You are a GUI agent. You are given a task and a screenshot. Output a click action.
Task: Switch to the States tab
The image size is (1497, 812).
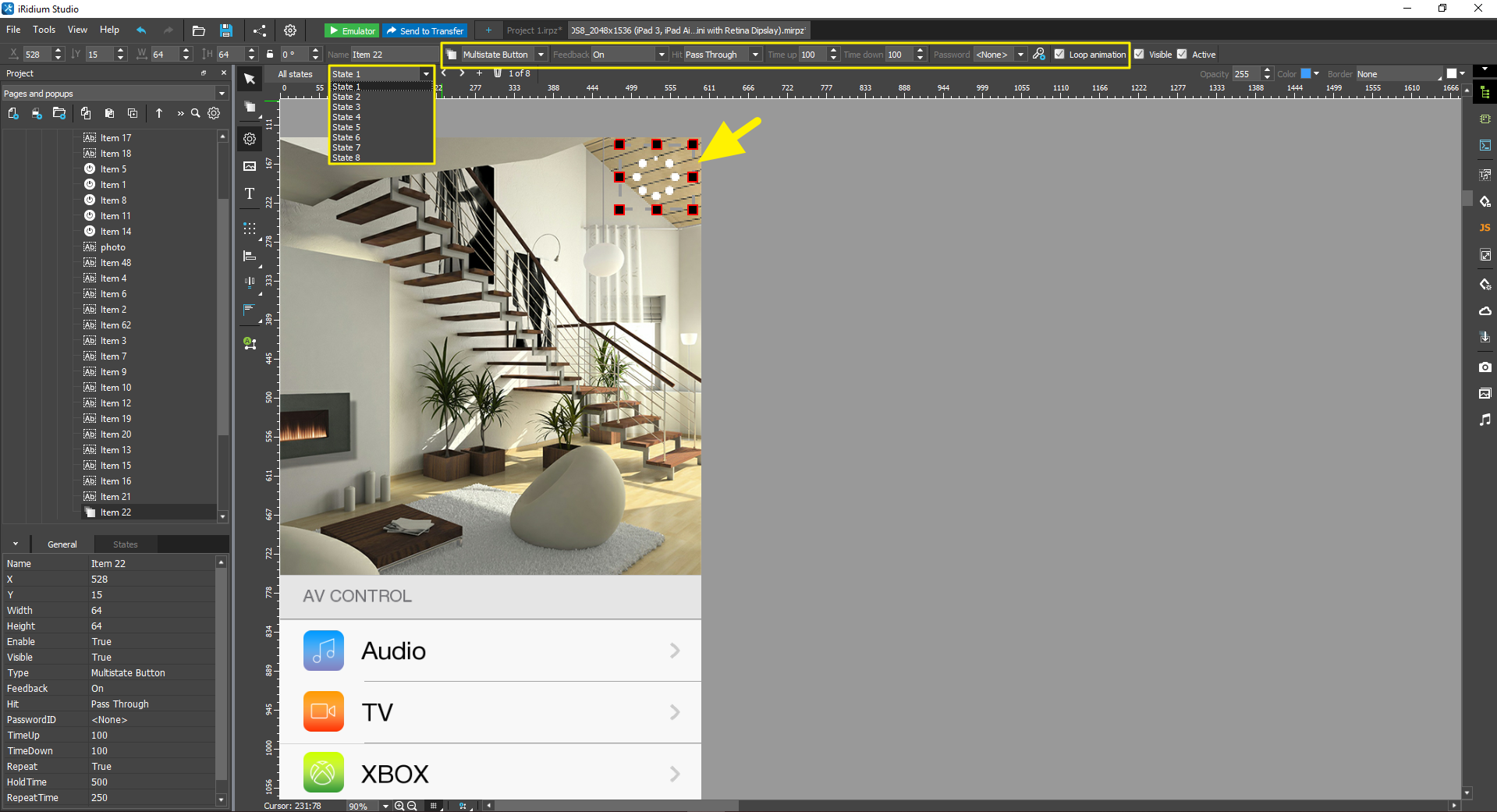(x=124, y=544)
